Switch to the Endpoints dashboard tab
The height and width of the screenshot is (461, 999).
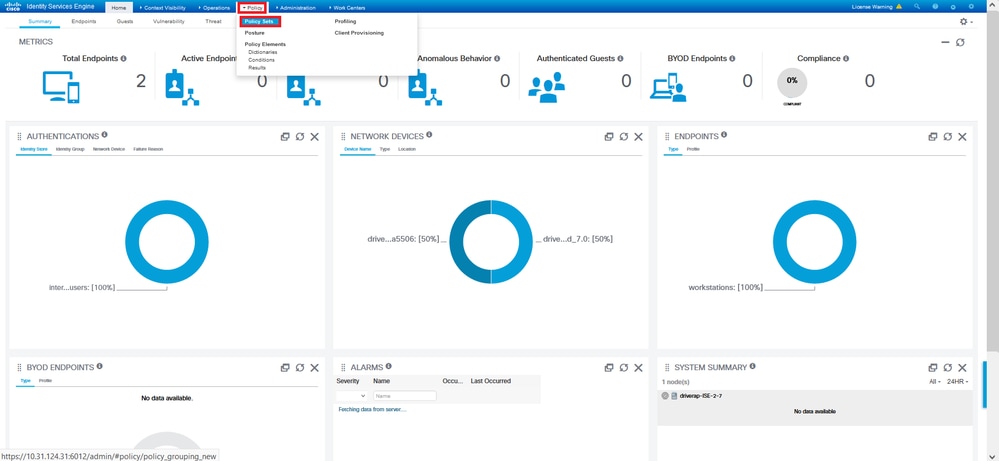pyautogui.click(x=84, y=21)
